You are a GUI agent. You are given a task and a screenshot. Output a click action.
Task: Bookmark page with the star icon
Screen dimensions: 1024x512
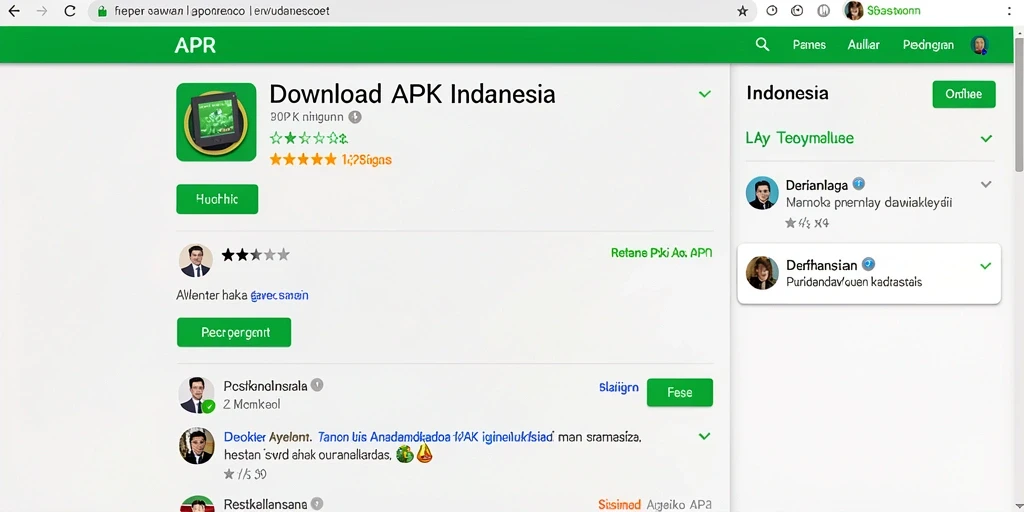tap(743, 11)
